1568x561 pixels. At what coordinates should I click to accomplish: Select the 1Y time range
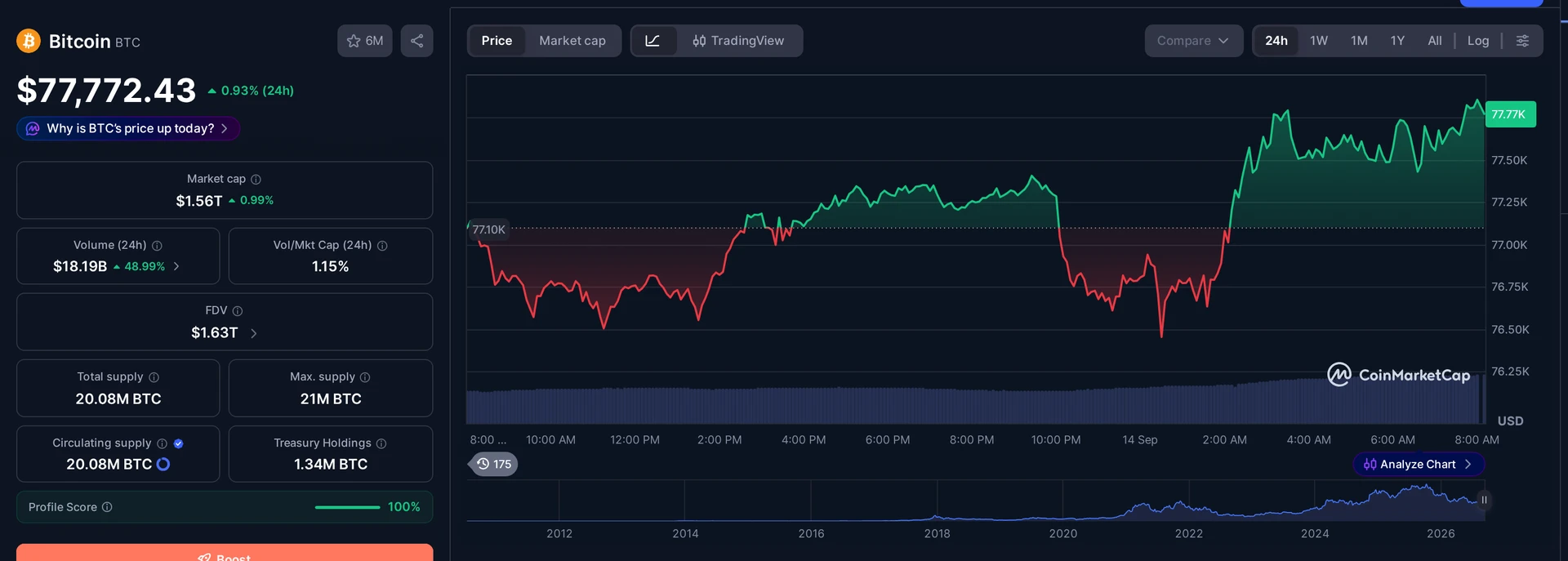point(1397,41)
